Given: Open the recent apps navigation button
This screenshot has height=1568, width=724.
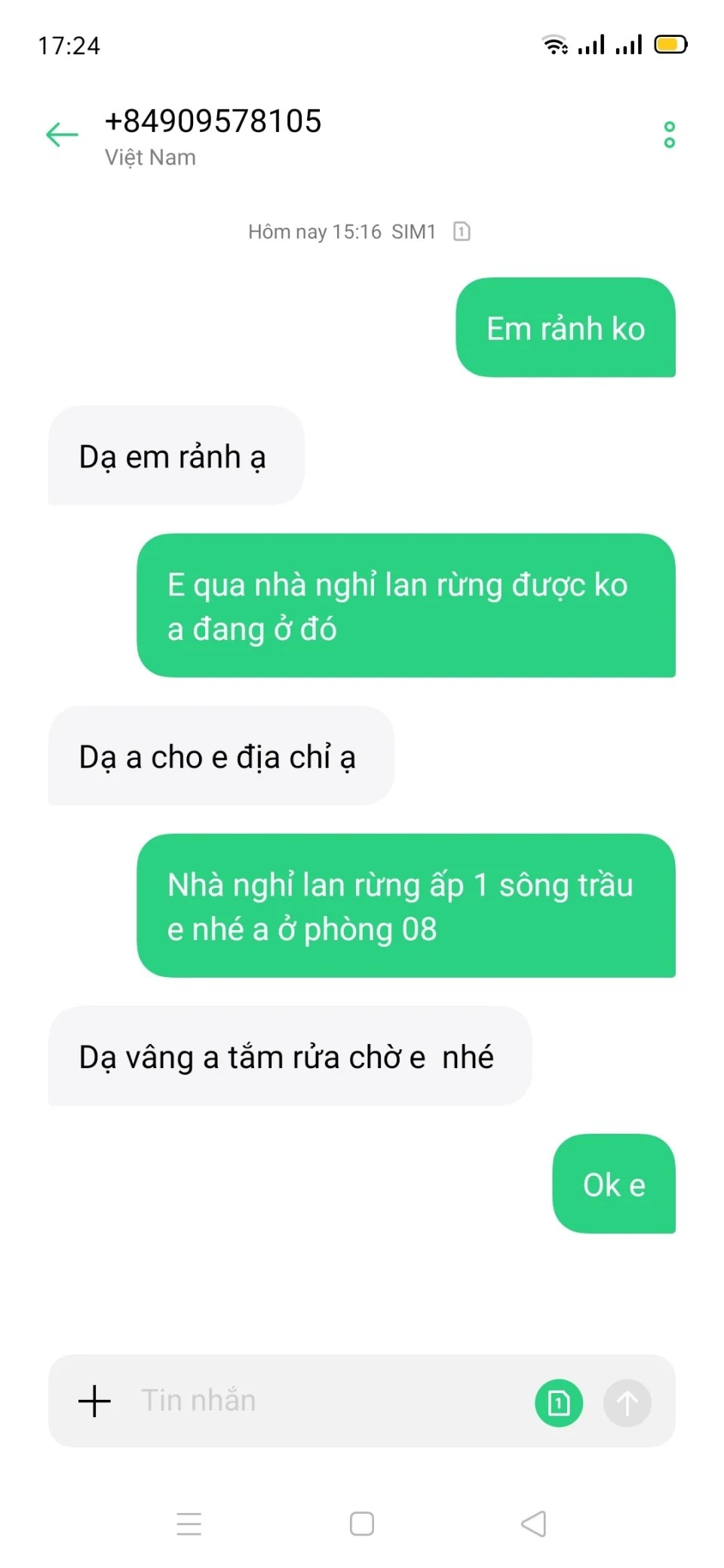Looking at the screenshot, I should tap(189, 1524).
